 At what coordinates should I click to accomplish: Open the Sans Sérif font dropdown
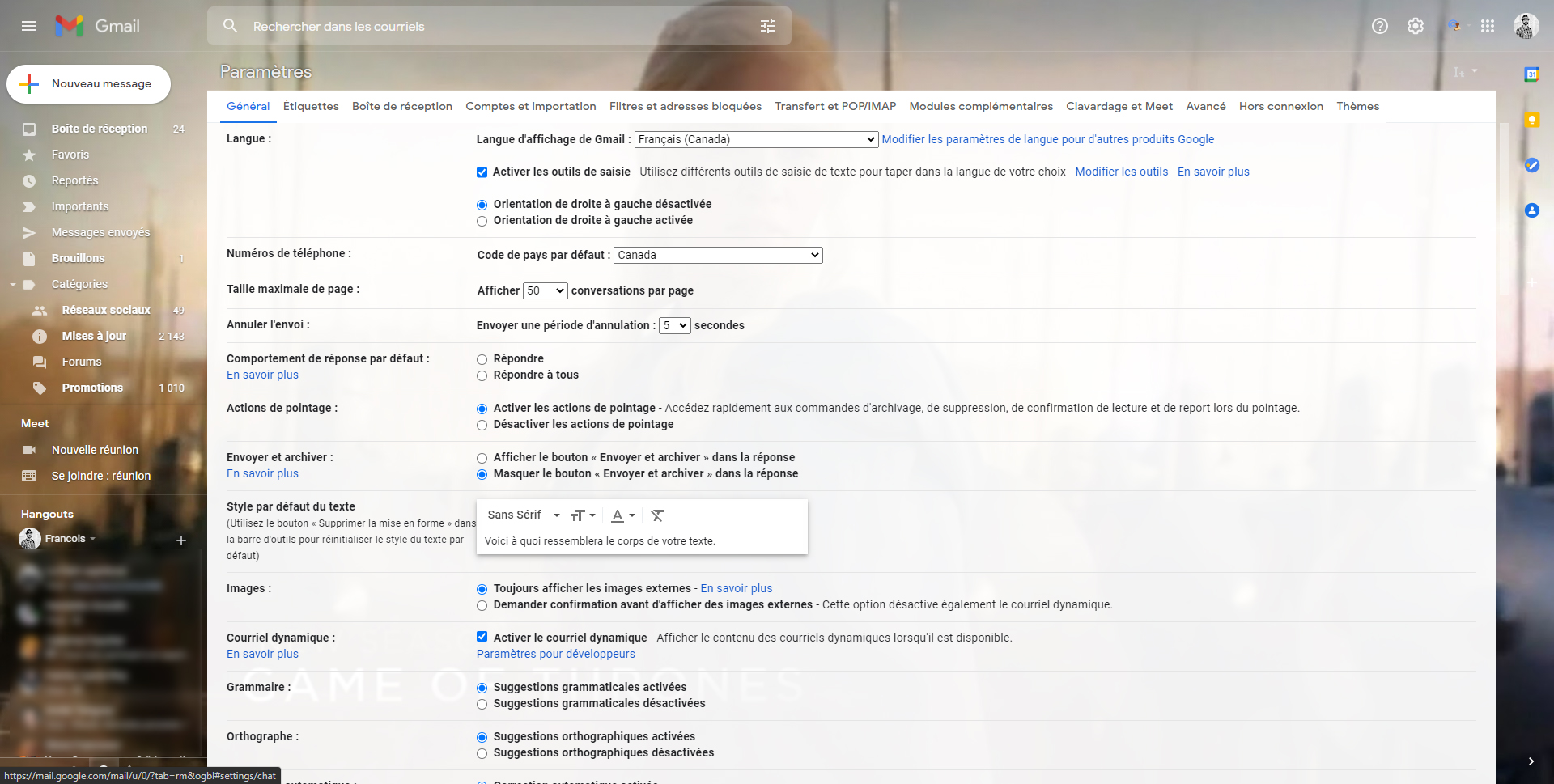point(524,515)
